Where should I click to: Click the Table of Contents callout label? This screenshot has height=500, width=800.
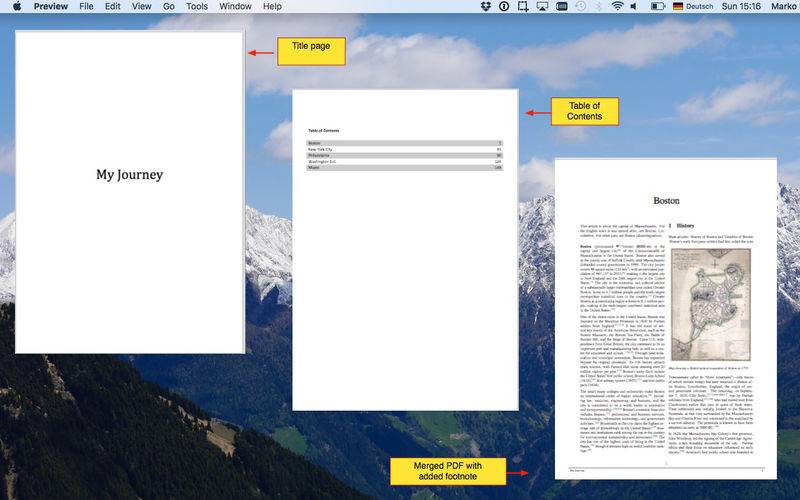tap(584, 111)
